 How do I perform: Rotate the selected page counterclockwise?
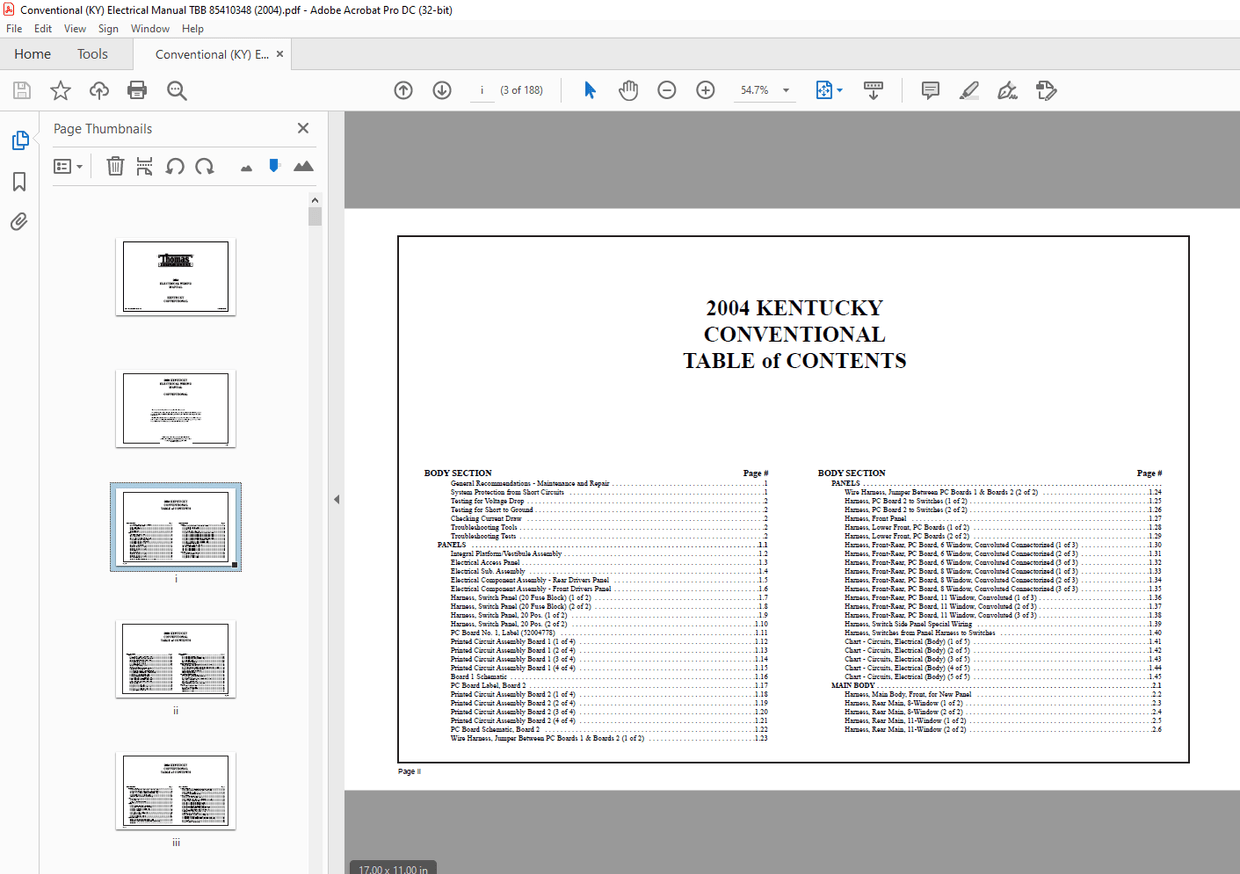tap(175, 166)
